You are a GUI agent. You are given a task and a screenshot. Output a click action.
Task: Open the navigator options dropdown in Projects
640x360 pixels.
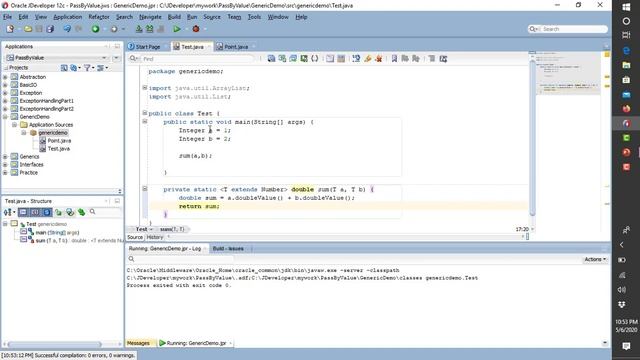click(102, 68)
